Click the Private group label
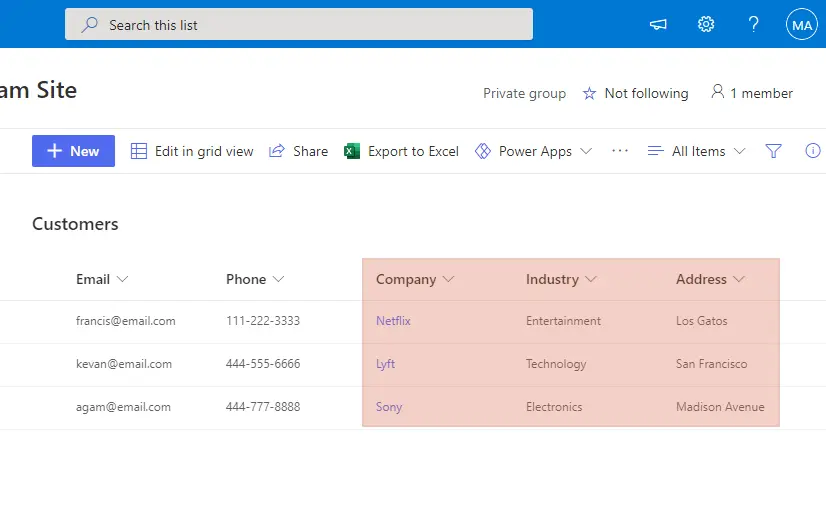Viewport: 826px width, 515px height. pos(524,93)
